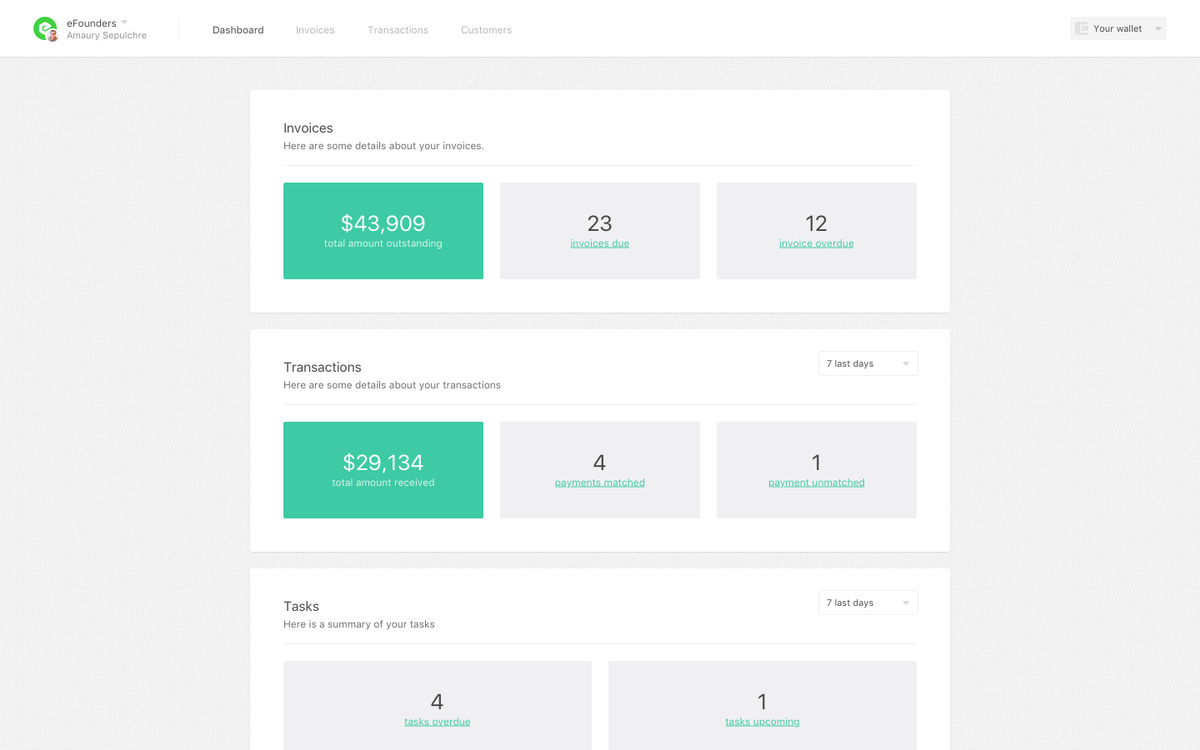Click 'Here is a summary of your tasks'
1200x750 pixels.
point(359,624)
